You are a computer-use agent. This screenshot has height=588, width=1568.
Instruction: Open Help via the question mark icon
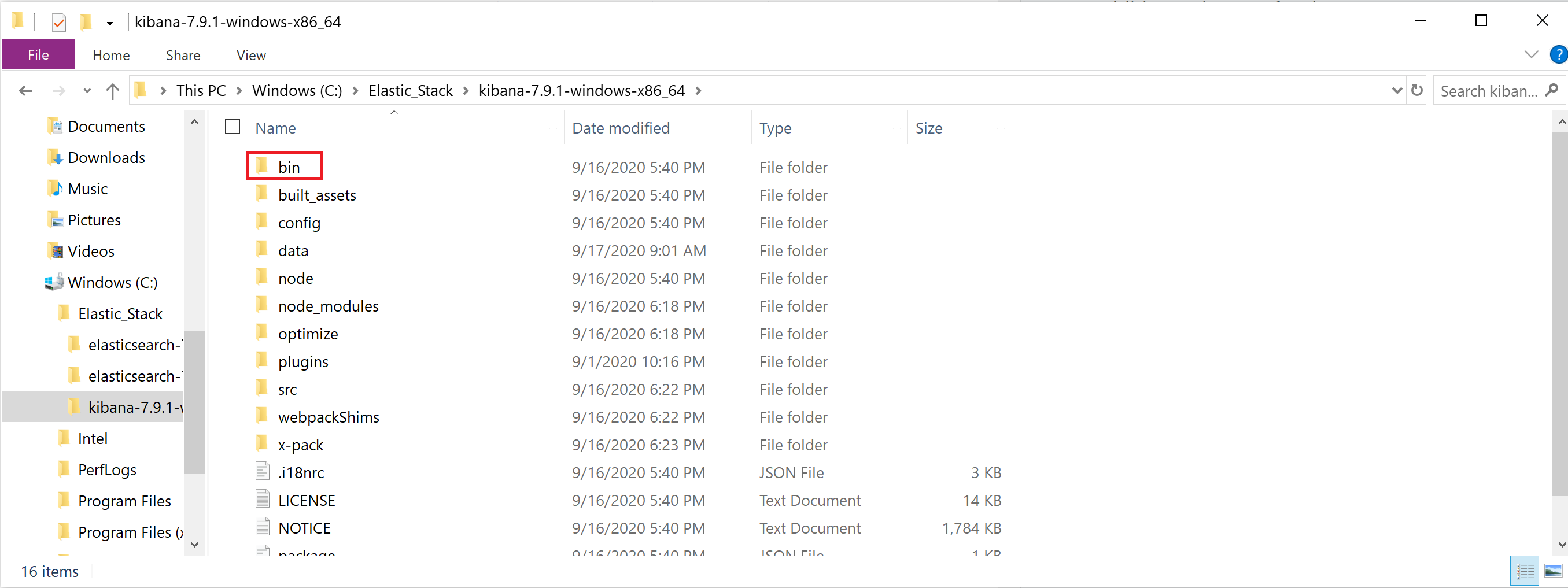pyautogui.click(x=1558, y=55)
